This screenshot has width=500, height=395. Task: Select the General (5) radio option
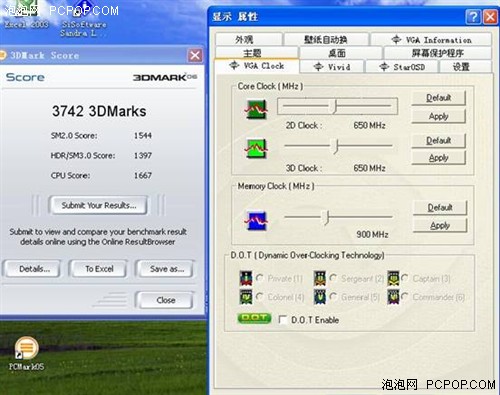[333, 296]
